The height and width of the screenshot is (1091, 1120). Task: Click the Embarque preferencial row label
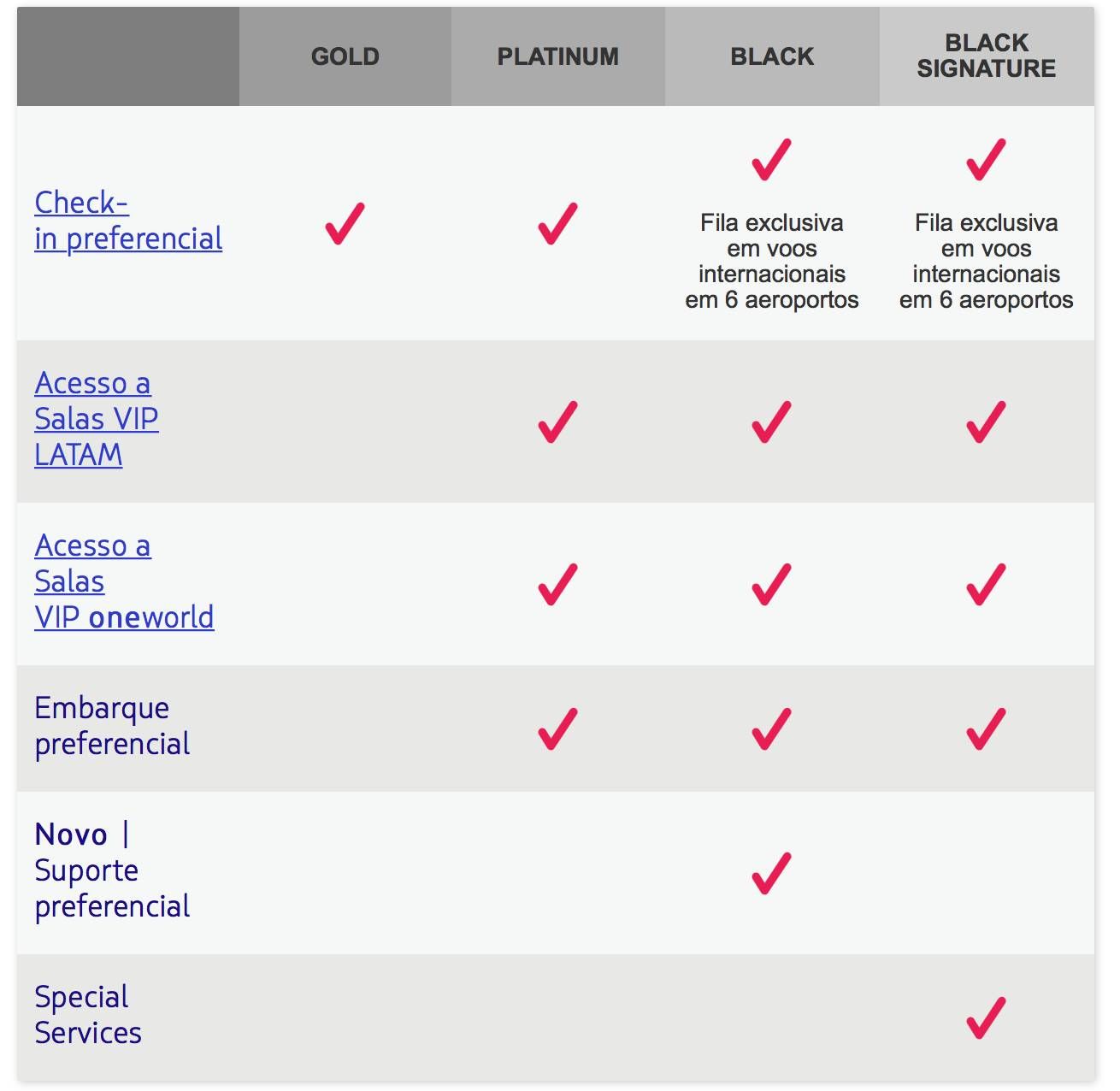[x=112, y=726]
